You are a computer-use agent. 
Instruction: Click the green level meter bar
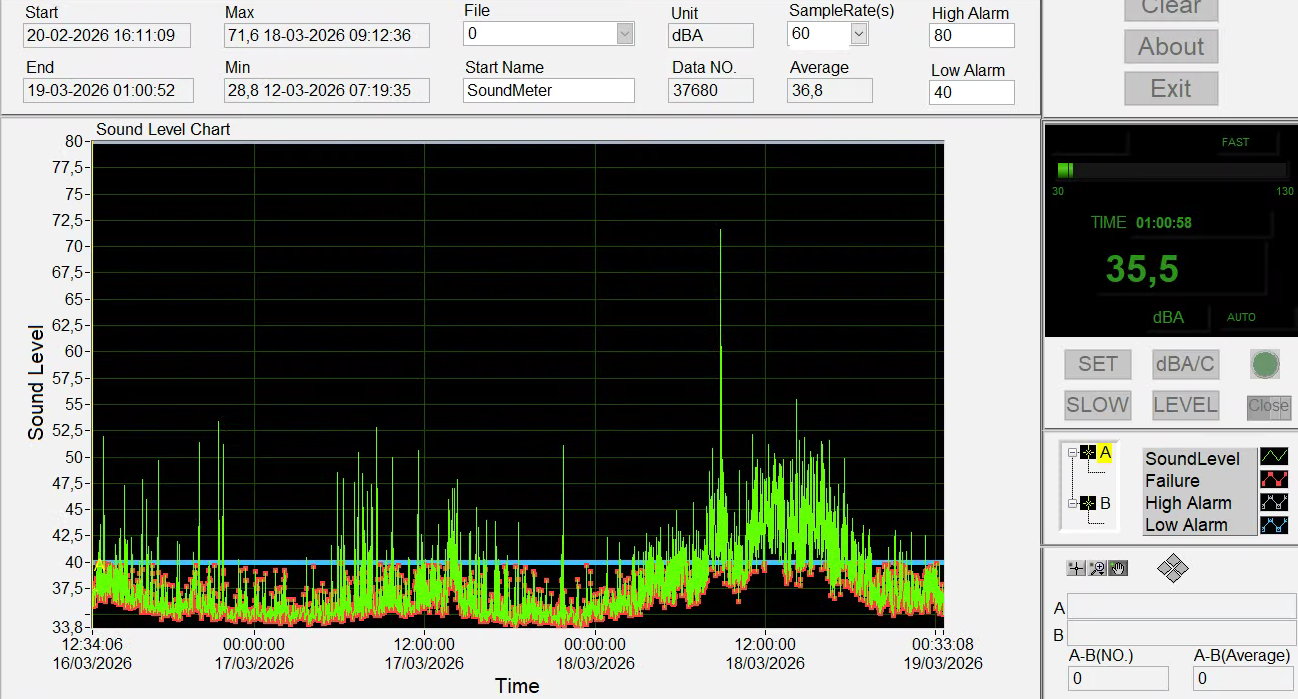coord(1065,170)
